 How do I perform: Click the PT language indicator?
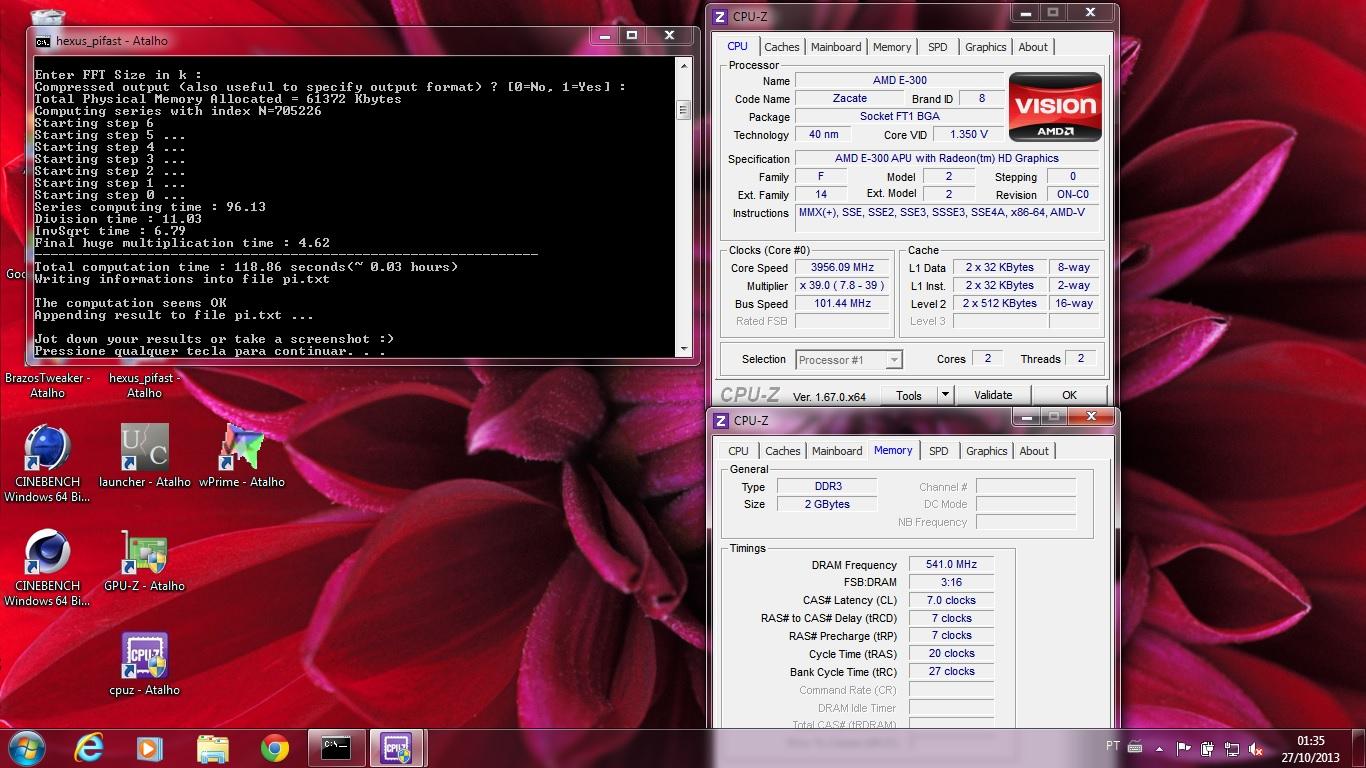point(1113,746)
